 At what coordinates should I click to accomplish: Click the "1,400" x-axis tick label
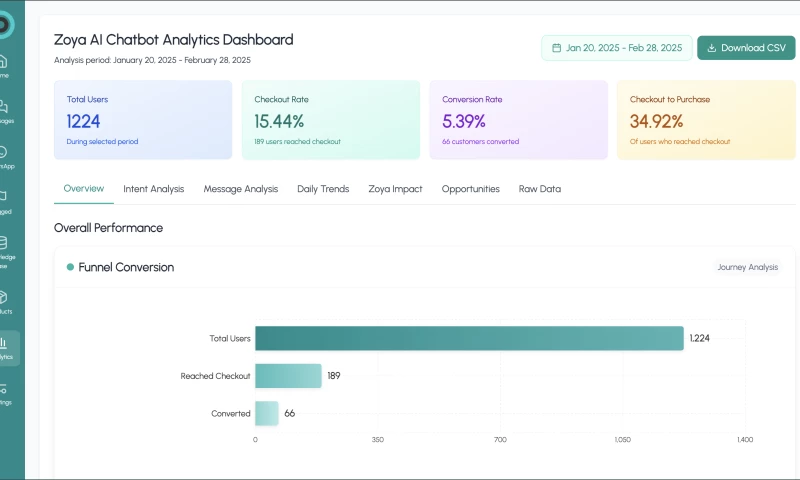click(x=745, y=440)
